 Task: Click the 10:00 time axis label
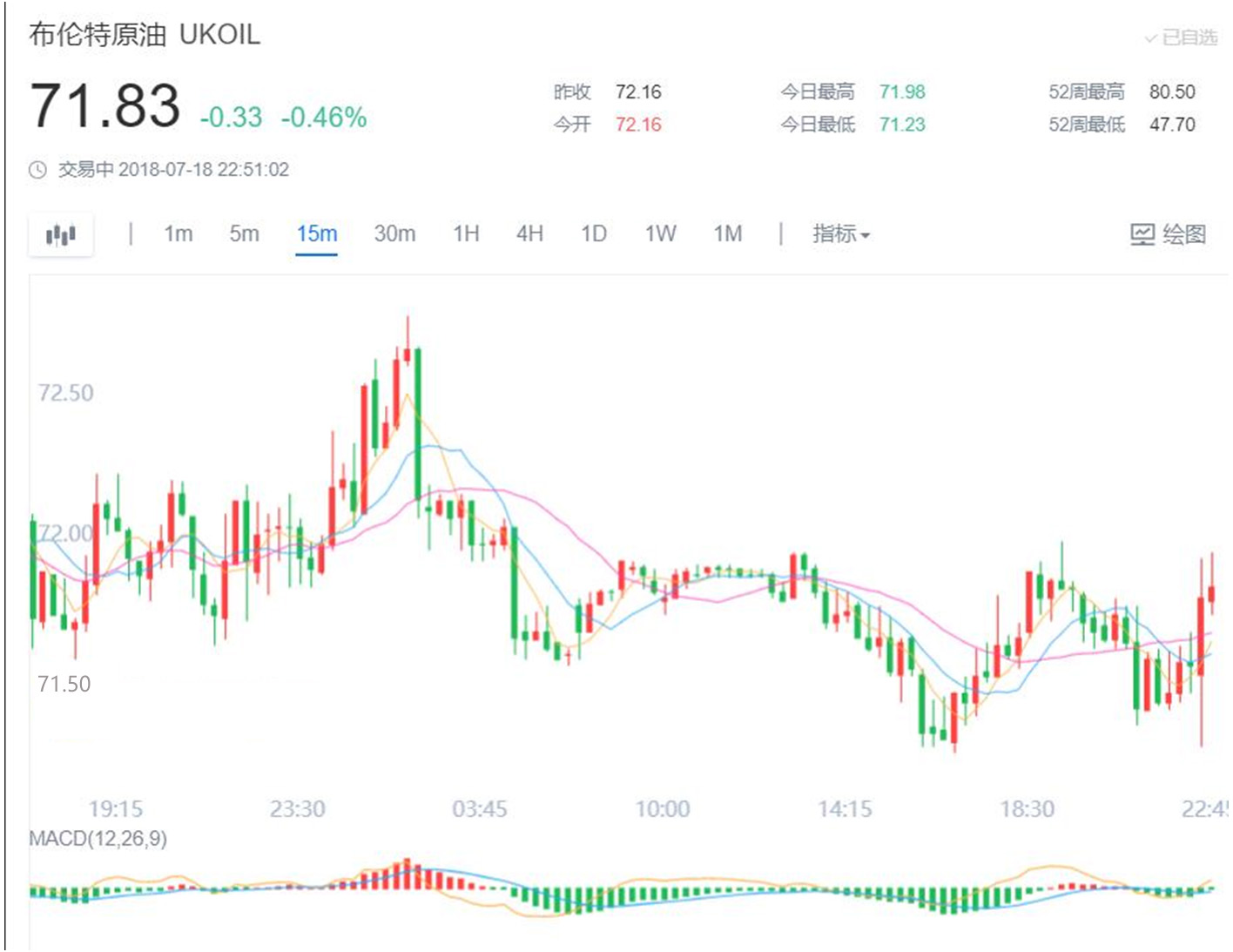click(663, 809)
